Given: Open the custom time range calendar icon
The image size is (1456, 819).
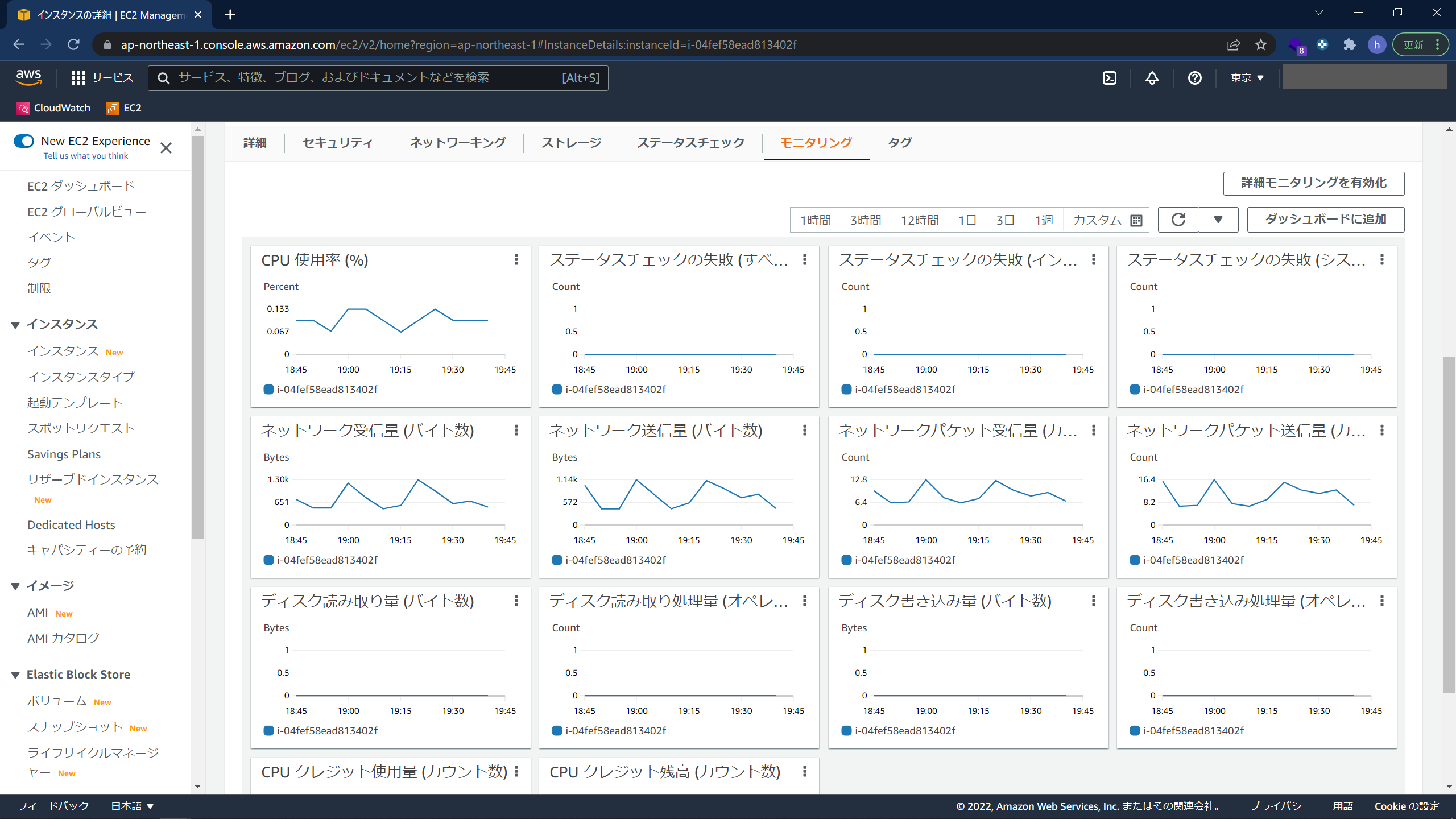Looking at the screenshot, I should click(x=1136, y=220).
